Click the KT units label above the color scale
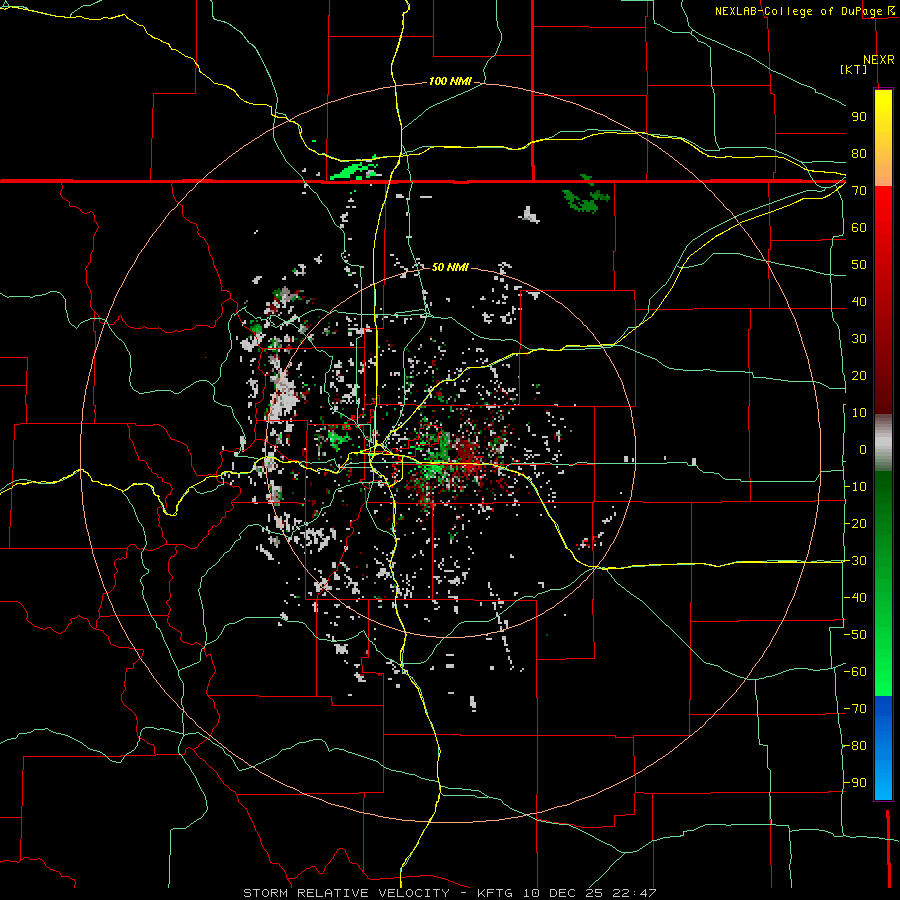Screen dimensions: 900x900 click(854, 69)
